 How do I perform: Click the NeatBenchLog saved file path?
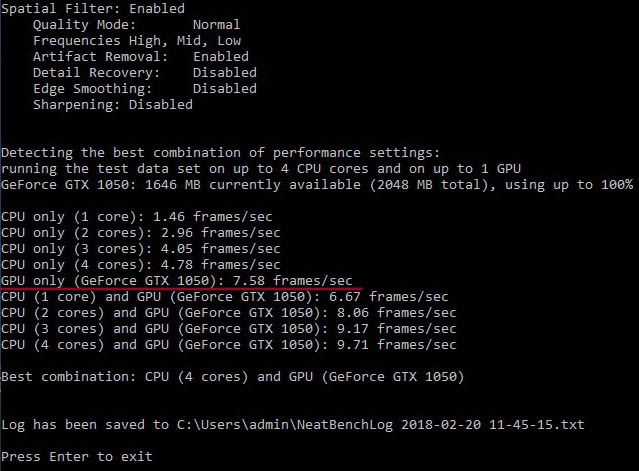point(381,425)
